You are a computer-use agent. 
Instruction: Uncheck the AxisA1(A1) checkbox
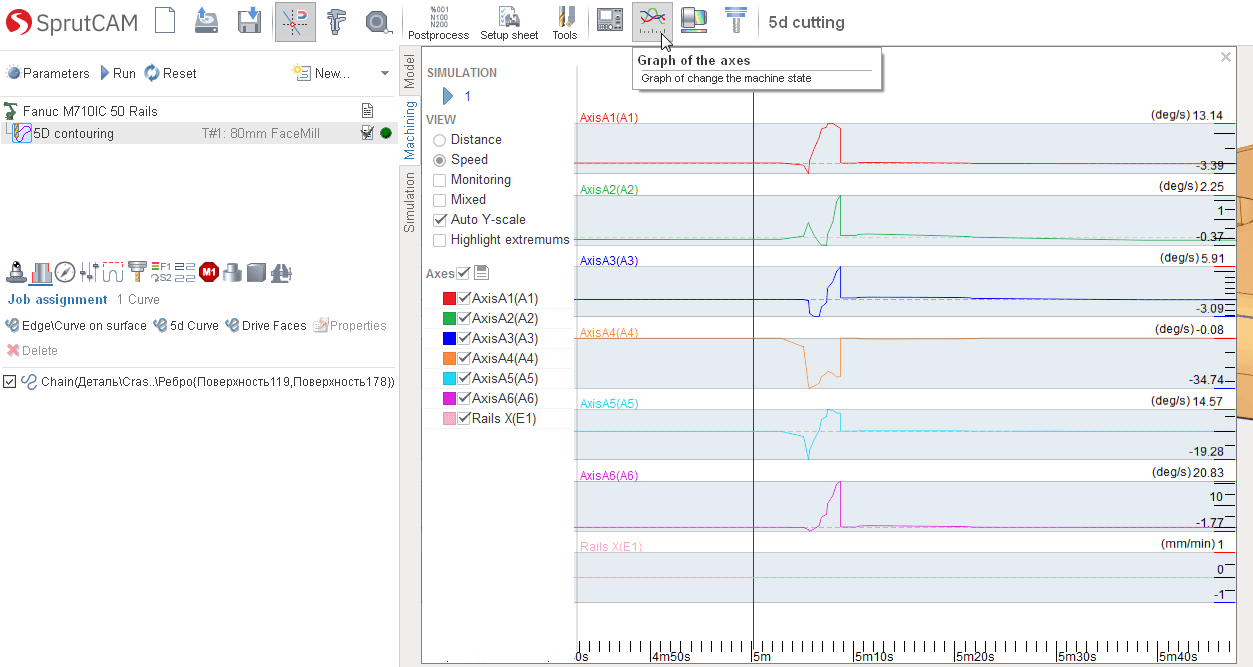(x=464, y=298)
